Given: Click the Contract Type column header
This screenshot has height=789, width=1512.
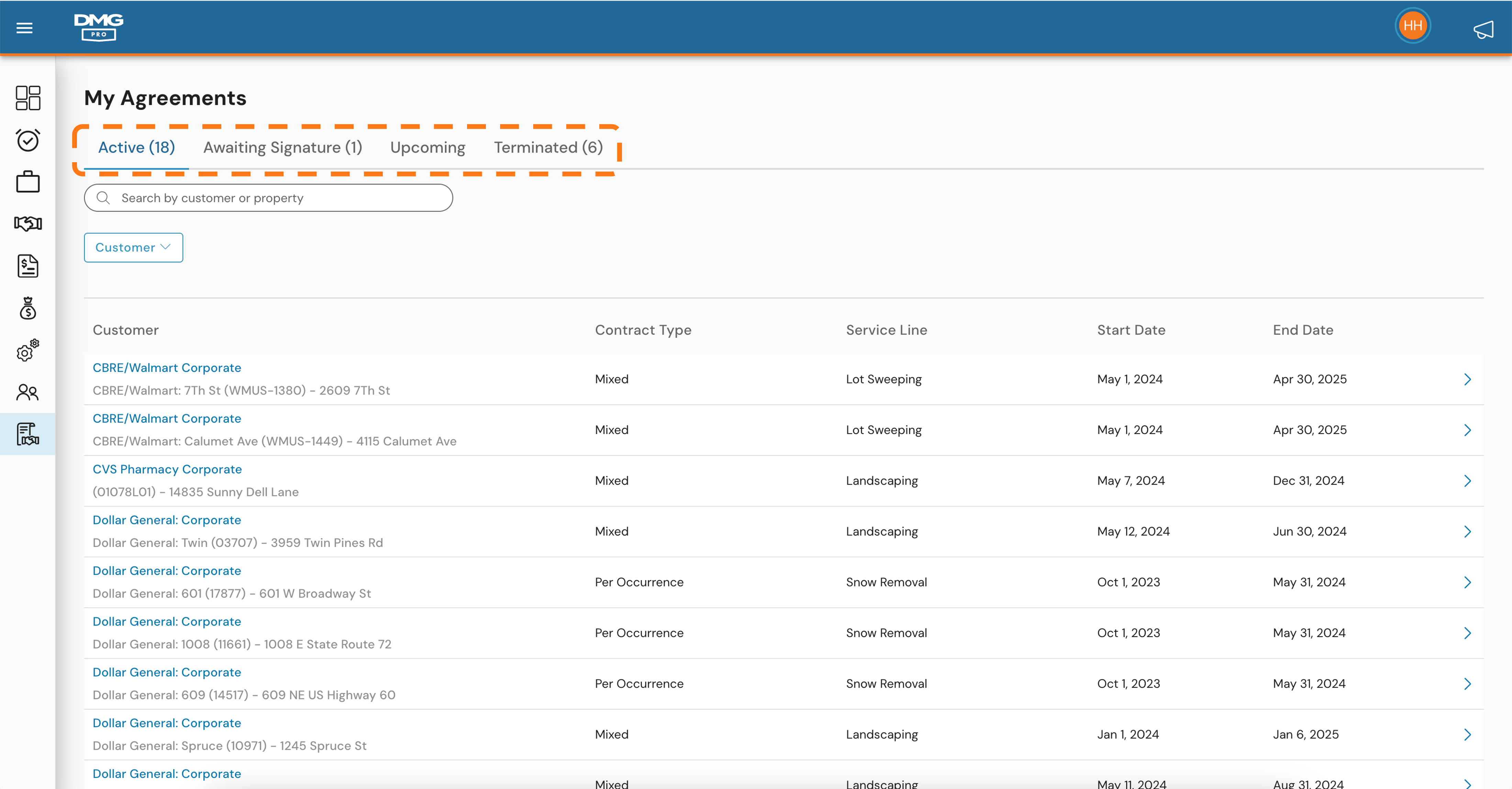Looking at the screenshot, I should pyautogui.click(x=643, y=330).
